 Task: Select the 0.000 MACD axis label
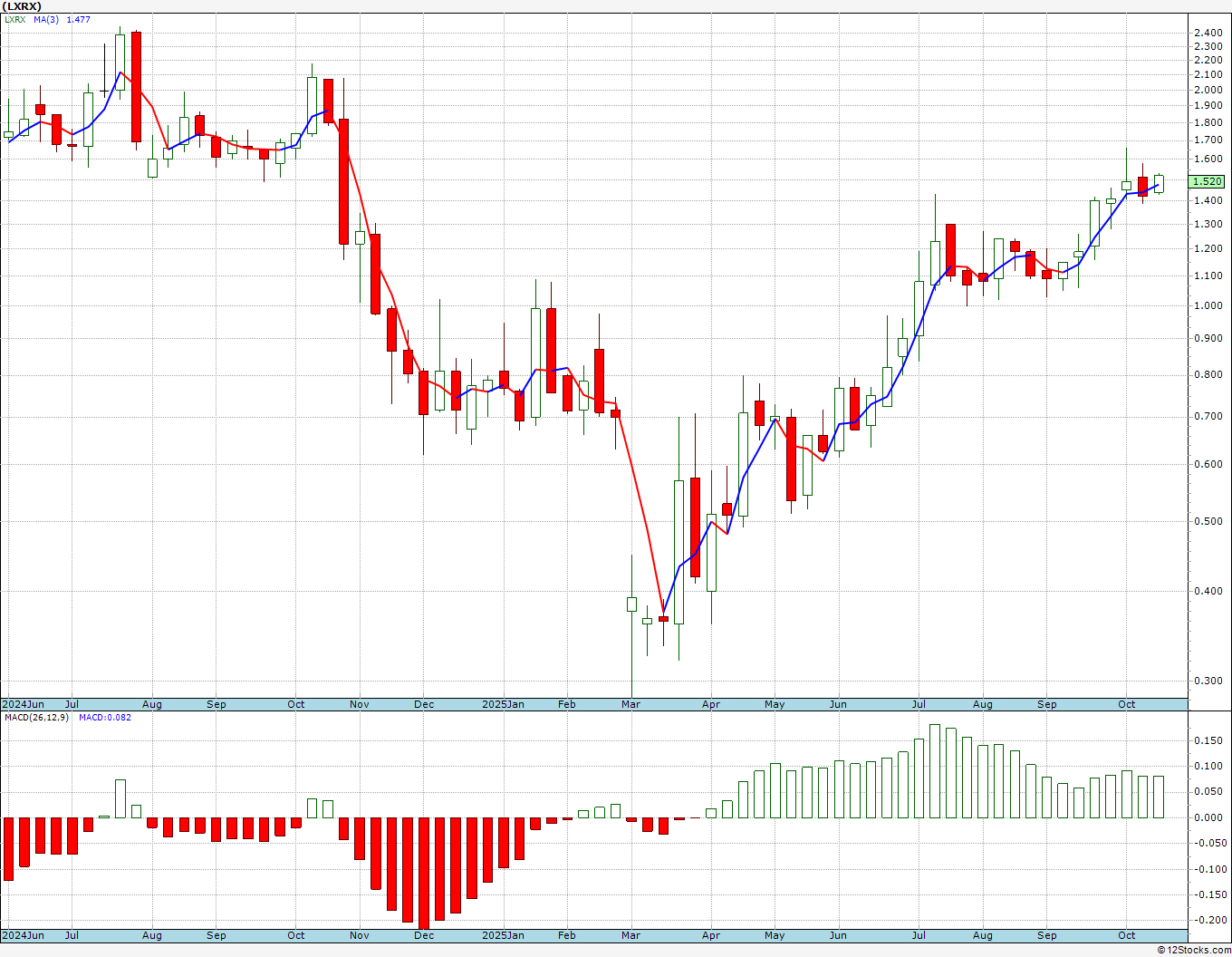[1208, 817]
